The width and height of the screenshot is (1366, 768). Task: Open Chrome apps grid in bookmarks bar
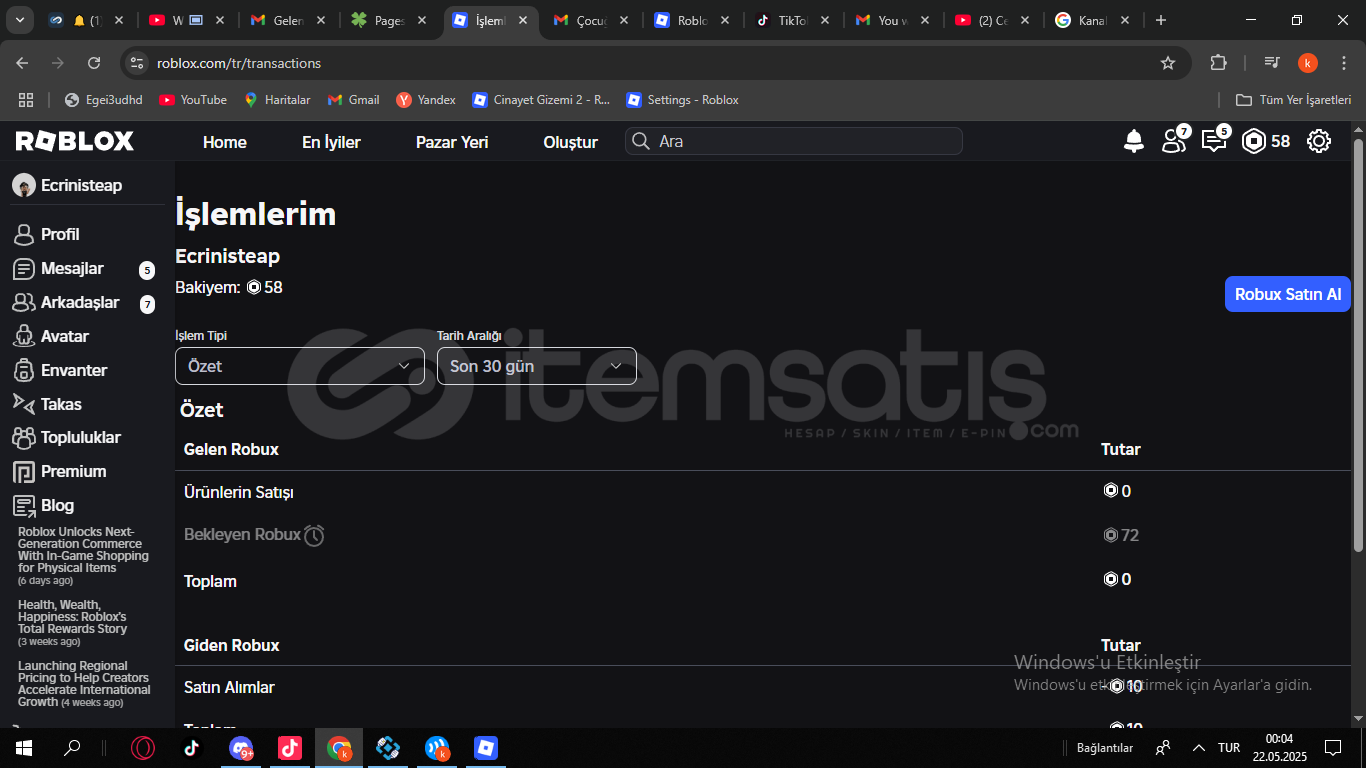pyautogui.click(x=26, y=100)
